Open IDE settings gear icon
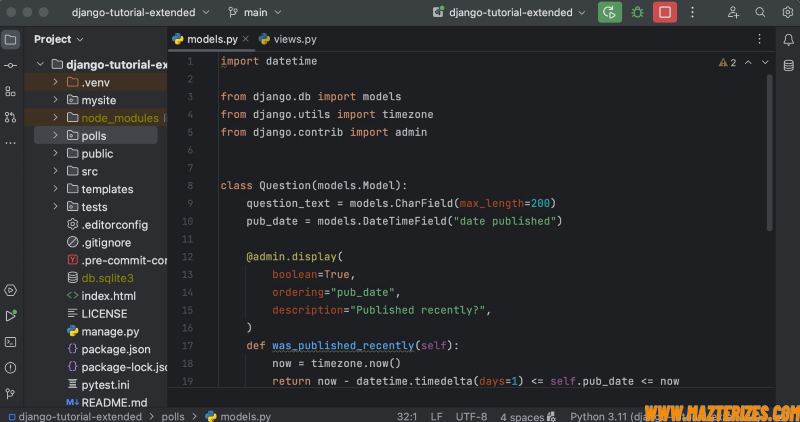 (788, 12)
